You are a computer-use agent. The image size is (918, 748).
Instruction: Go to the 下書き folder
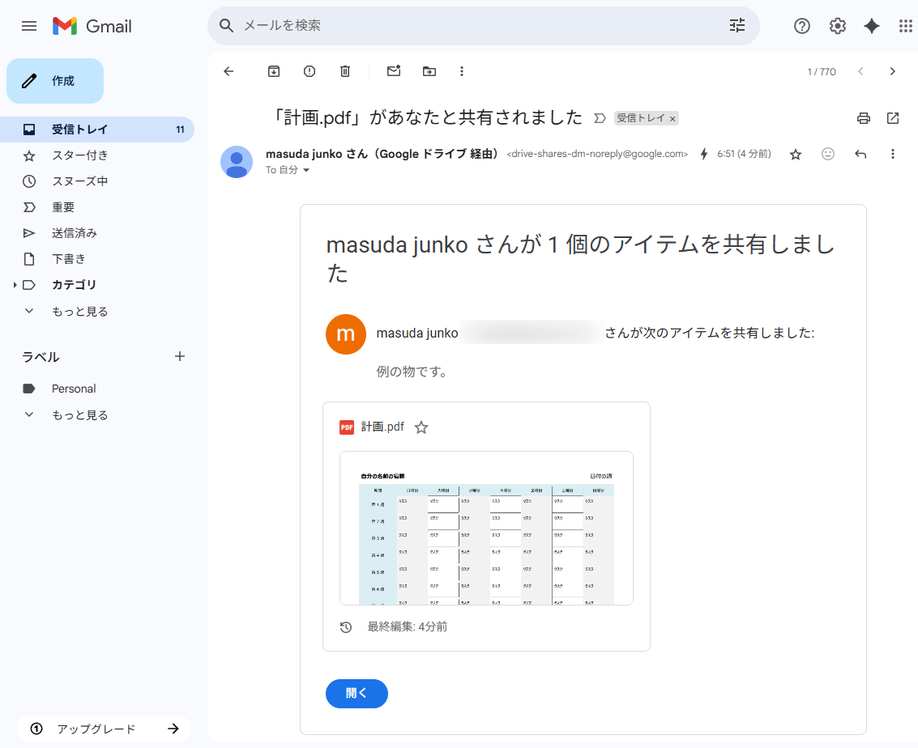point(68,259)
